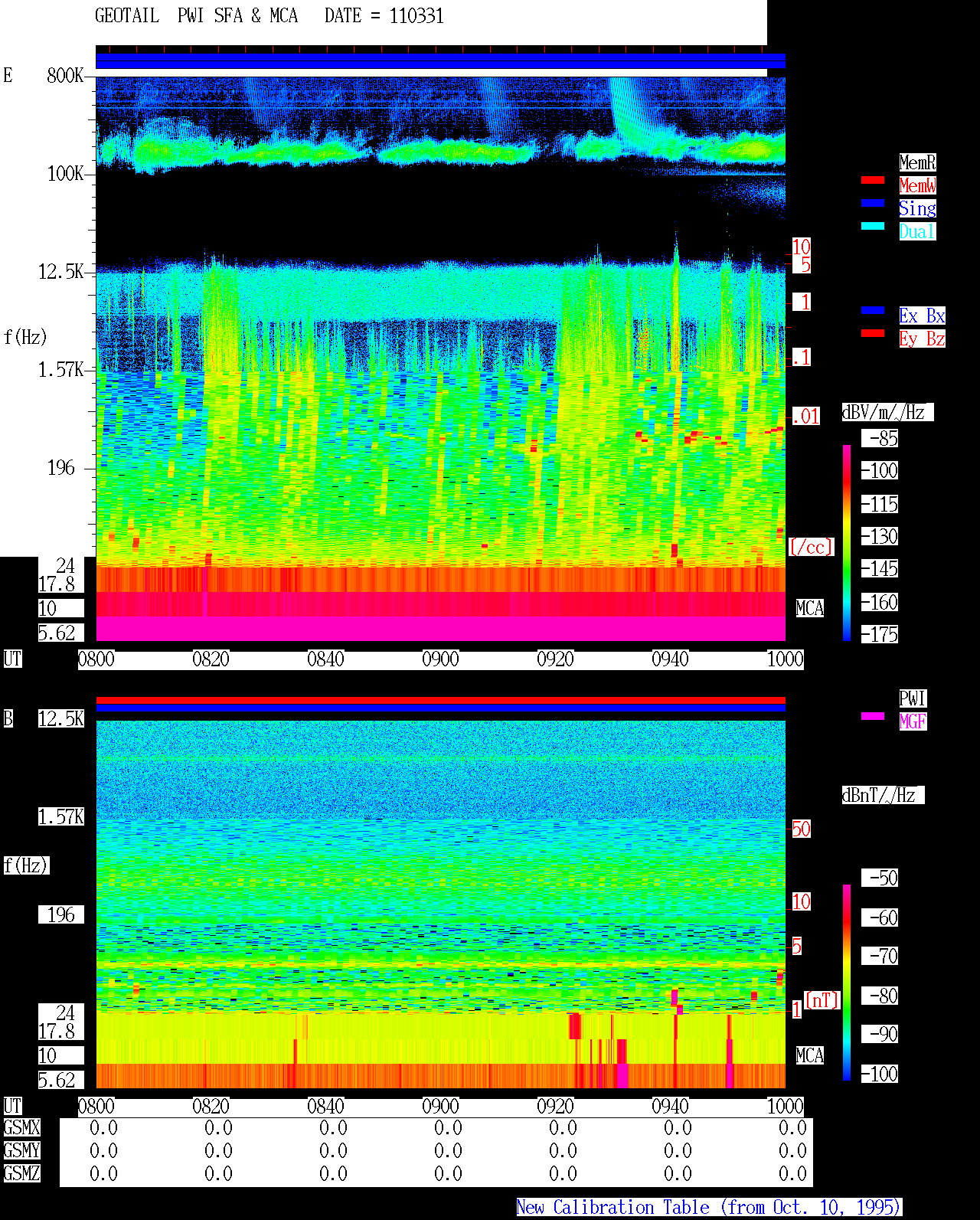980x1220 pixels.
Task: Click the 800K frequency axis label
Action: (x=65, y=76)
